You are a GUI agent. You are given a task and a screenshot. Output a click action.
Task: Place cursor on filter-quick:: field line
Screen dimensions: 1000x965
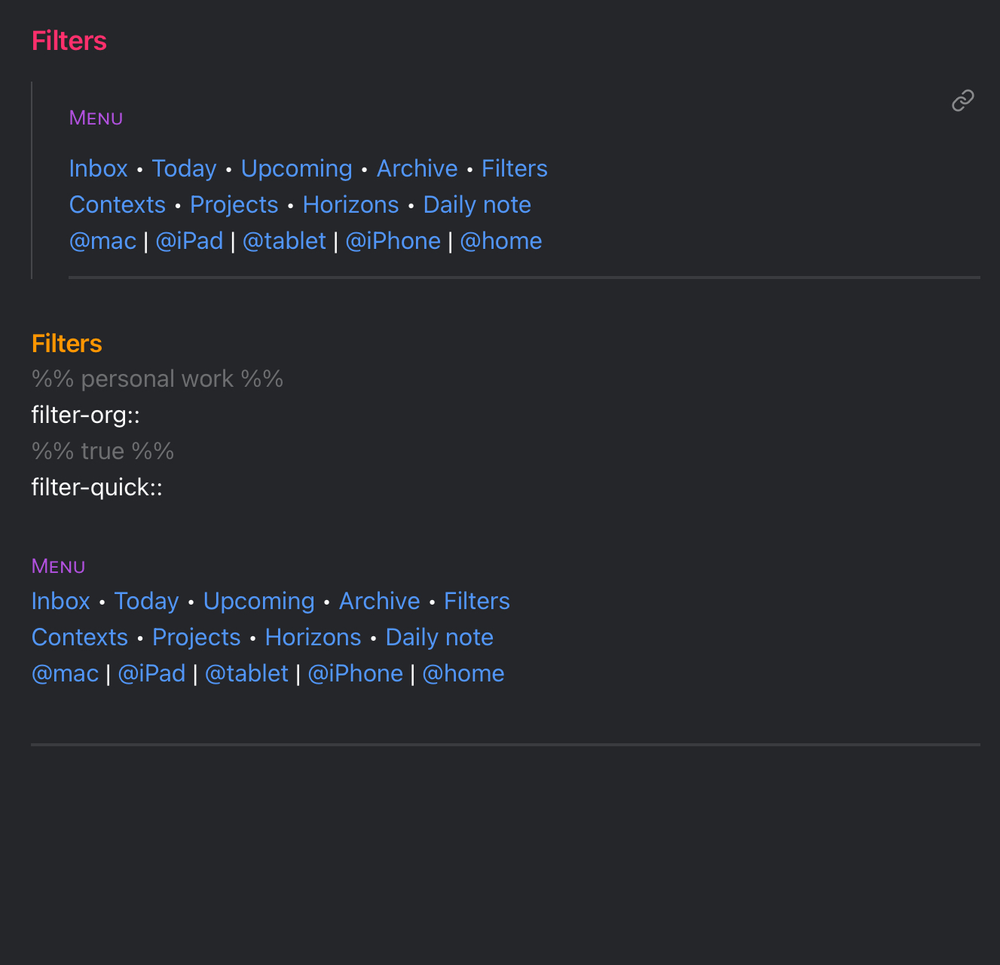[97, 488]
